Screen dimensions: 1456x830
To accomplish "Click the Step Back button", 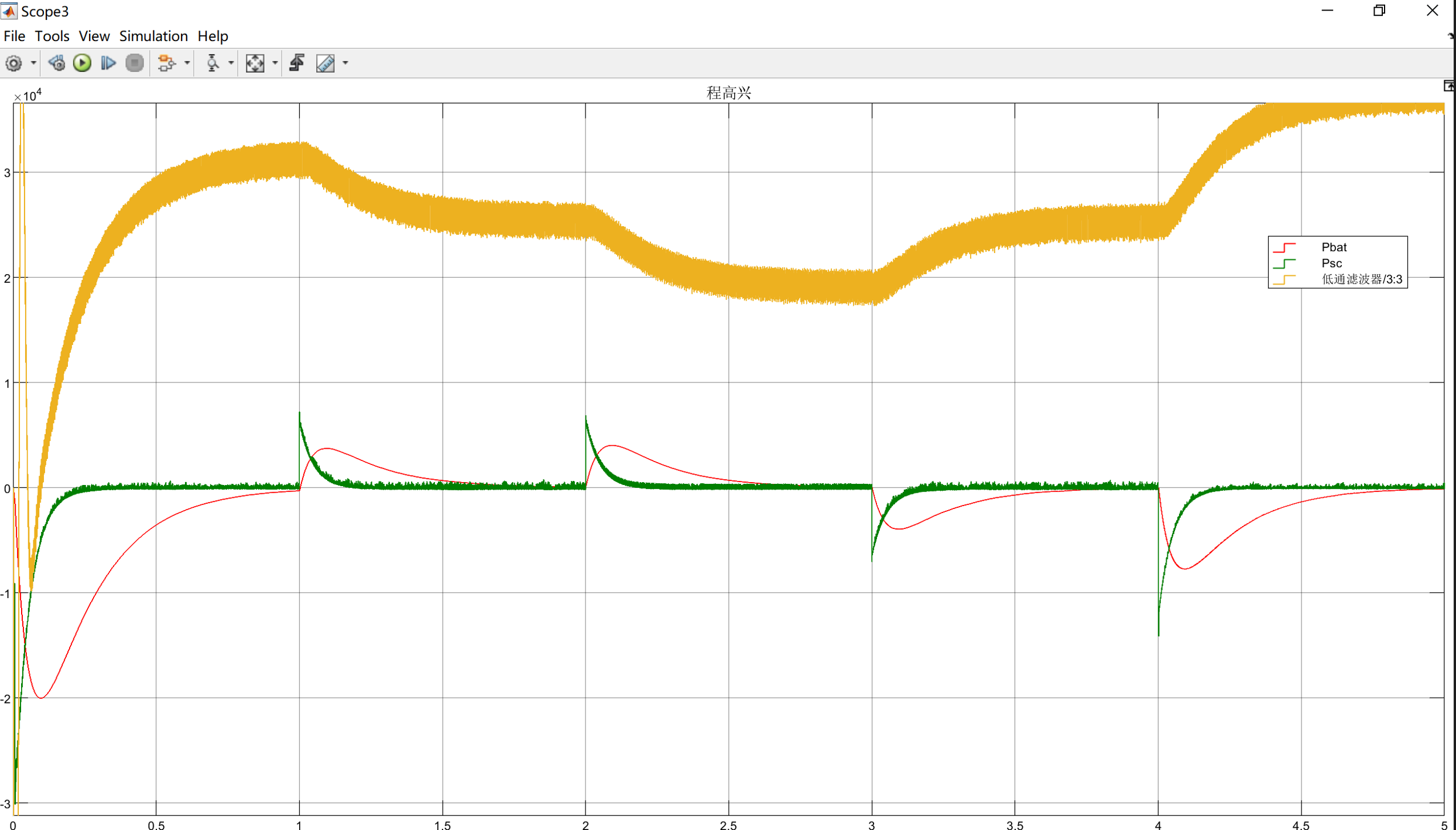I will click(x=57, y=63).
